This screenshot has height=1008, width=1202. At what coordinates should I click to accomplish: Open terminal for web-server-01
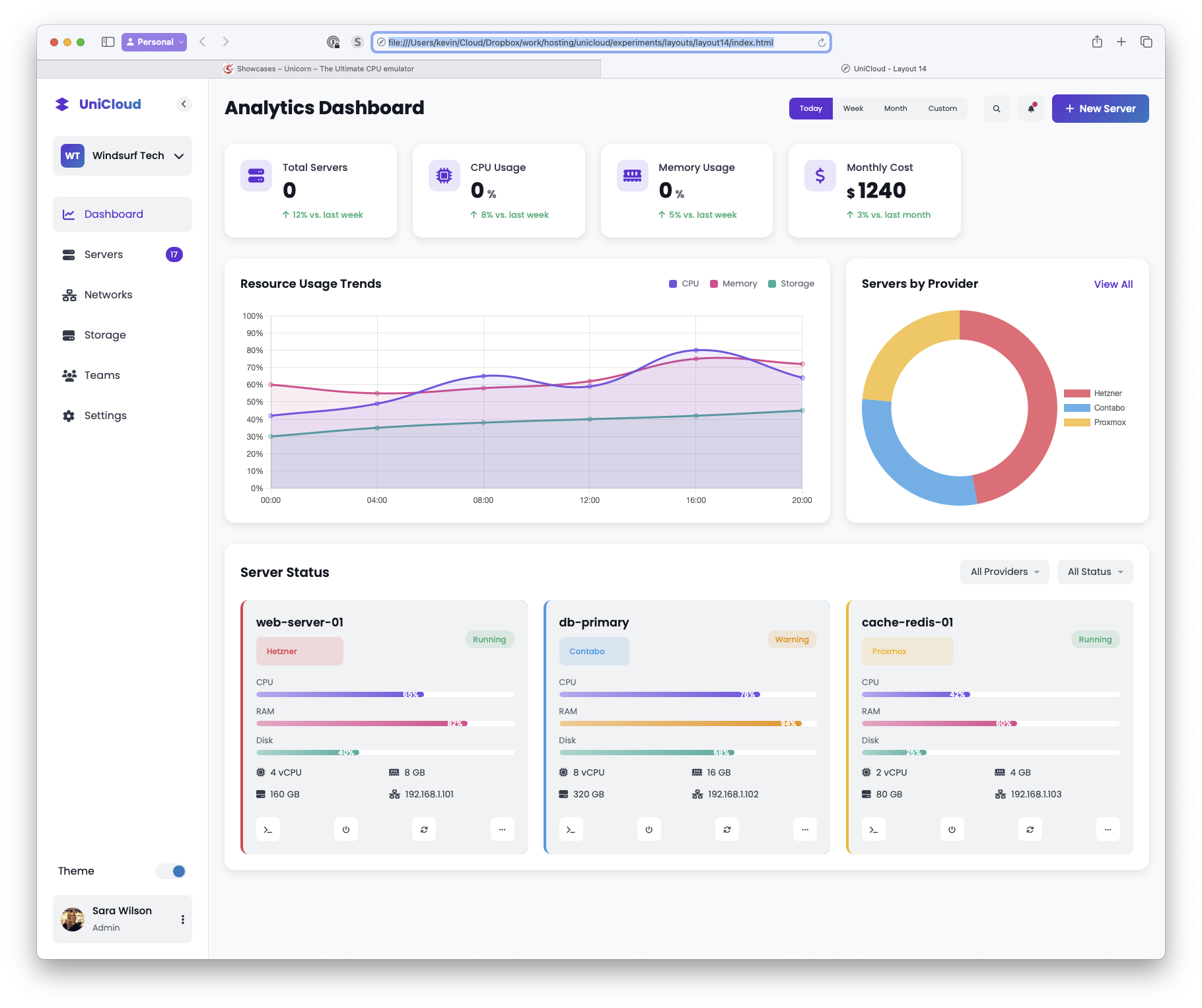click(267, 830)
